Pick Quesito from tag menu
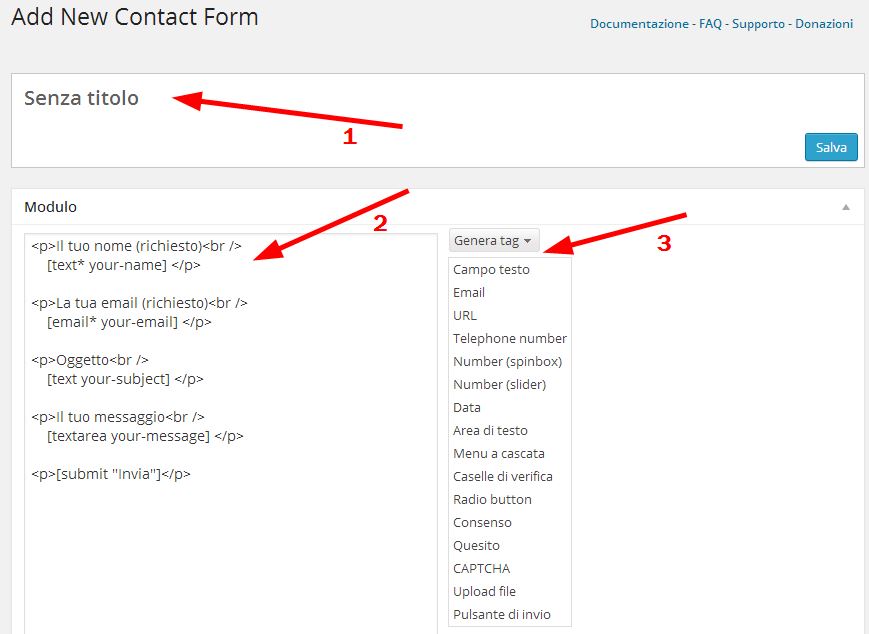 tap(476, 545)
